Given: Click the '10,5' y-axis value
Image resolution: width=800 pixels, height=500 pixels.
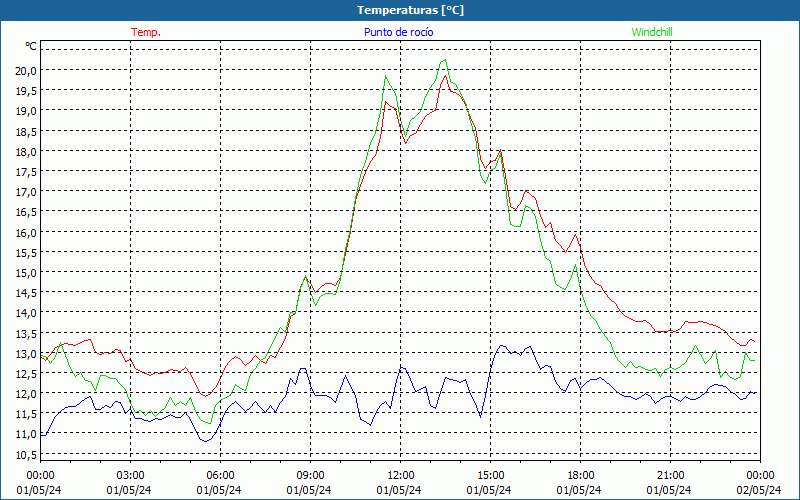Looking at the screenshot, I should (x=26, y=455).
